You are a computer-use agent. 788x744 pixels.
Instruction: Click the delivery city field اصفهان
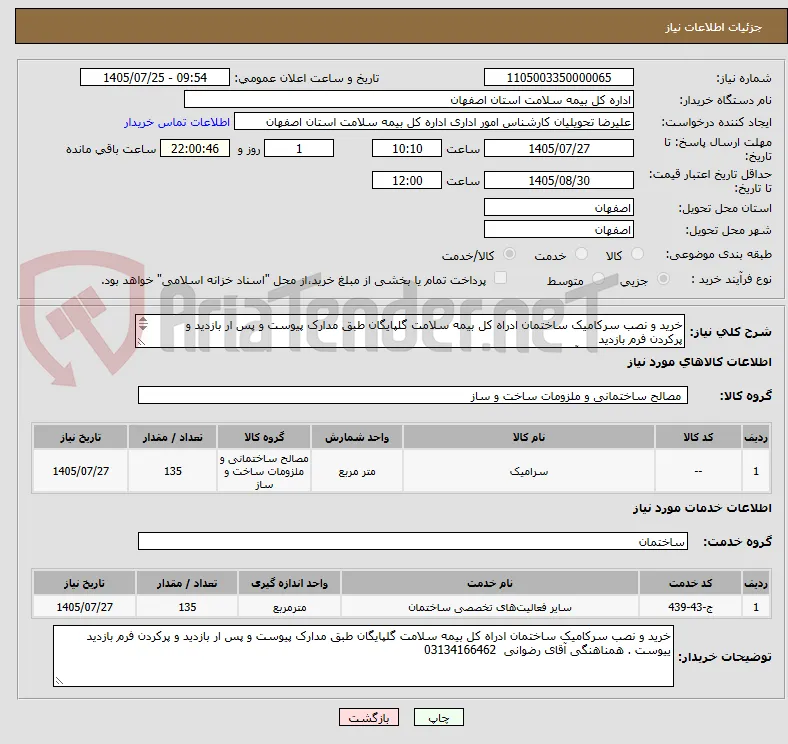[558, 229]
